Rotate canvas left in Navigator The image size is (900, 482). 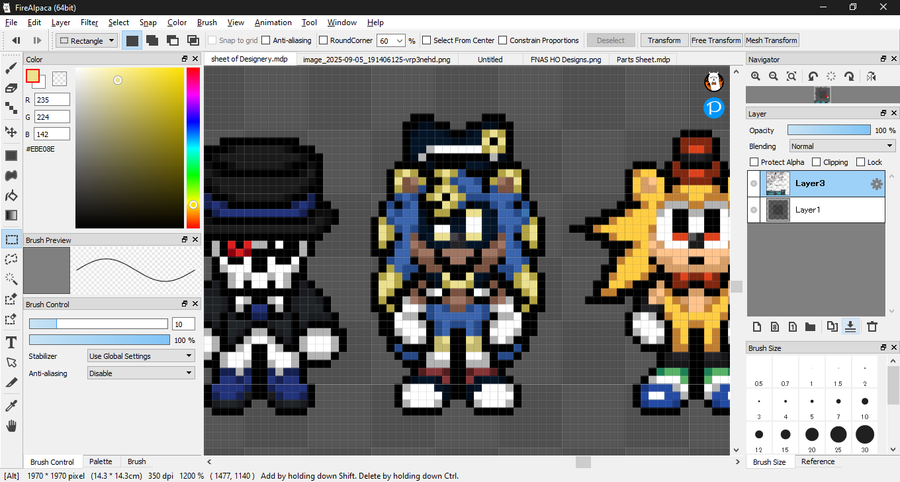click(813, 76)
